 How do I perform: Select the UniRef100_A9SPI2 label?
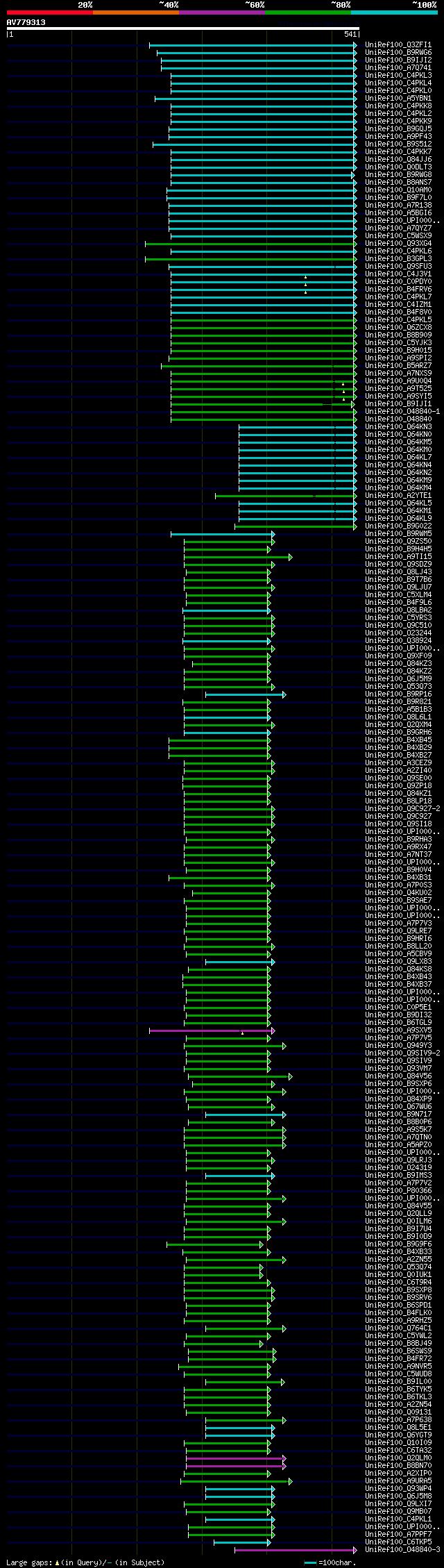[x=398, y=358]
